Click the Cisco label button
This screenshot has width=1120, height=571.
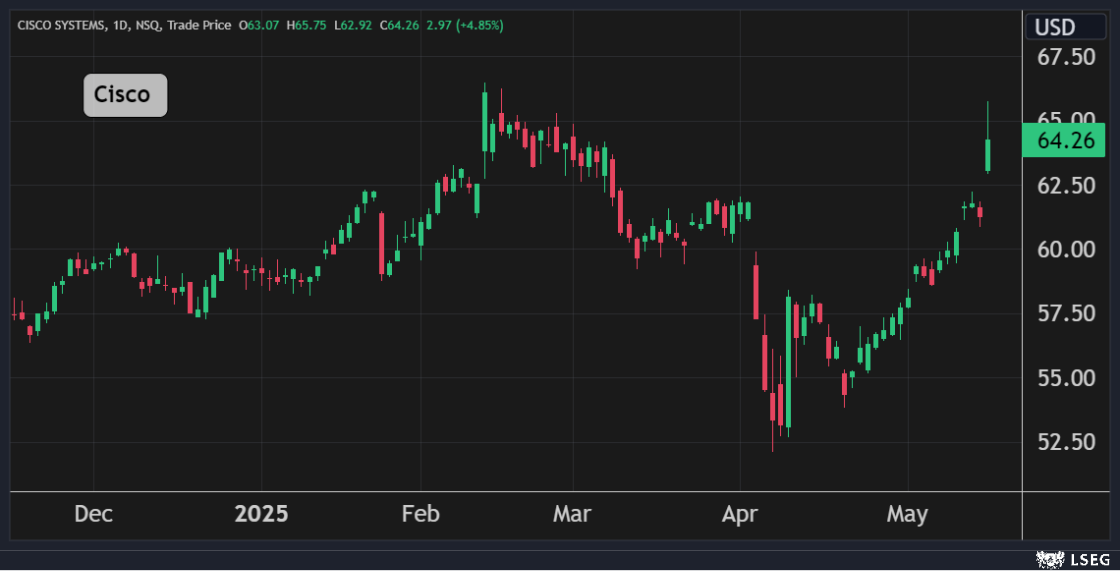pos(124,95)
